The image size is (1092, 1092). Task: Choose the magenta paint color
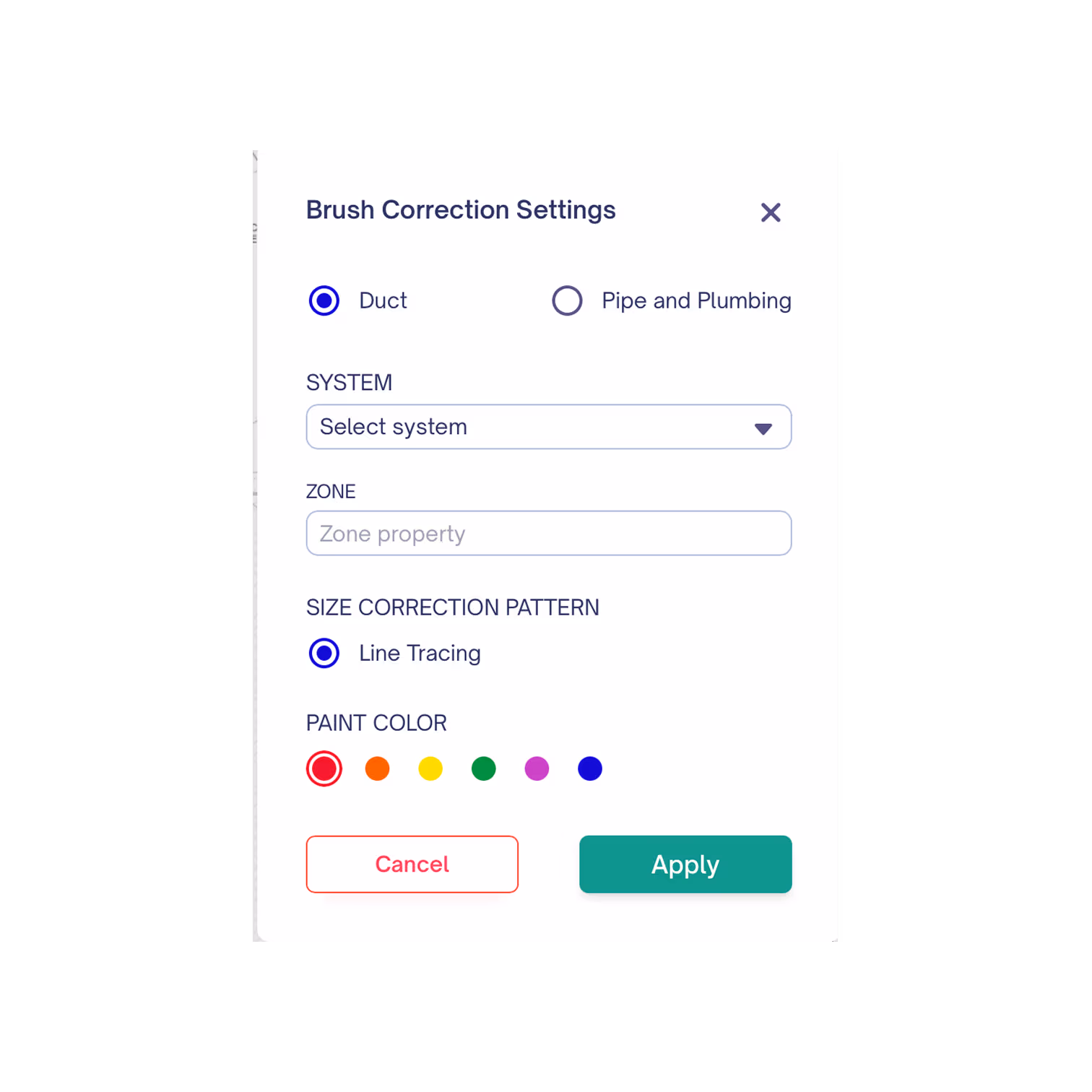(x=537, y=768)
